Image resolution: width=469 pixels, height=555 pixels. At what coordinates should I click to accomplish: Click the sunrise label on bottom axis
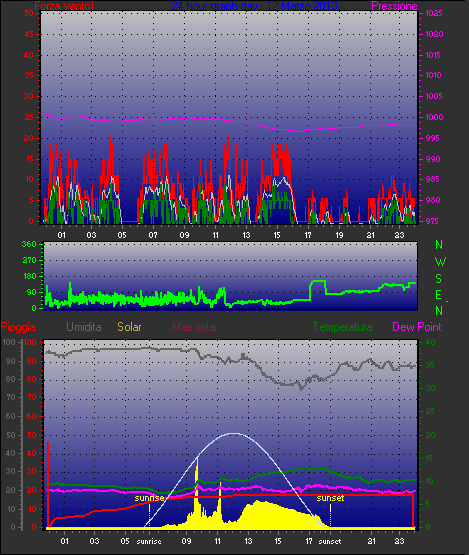(x=149, y=541)
